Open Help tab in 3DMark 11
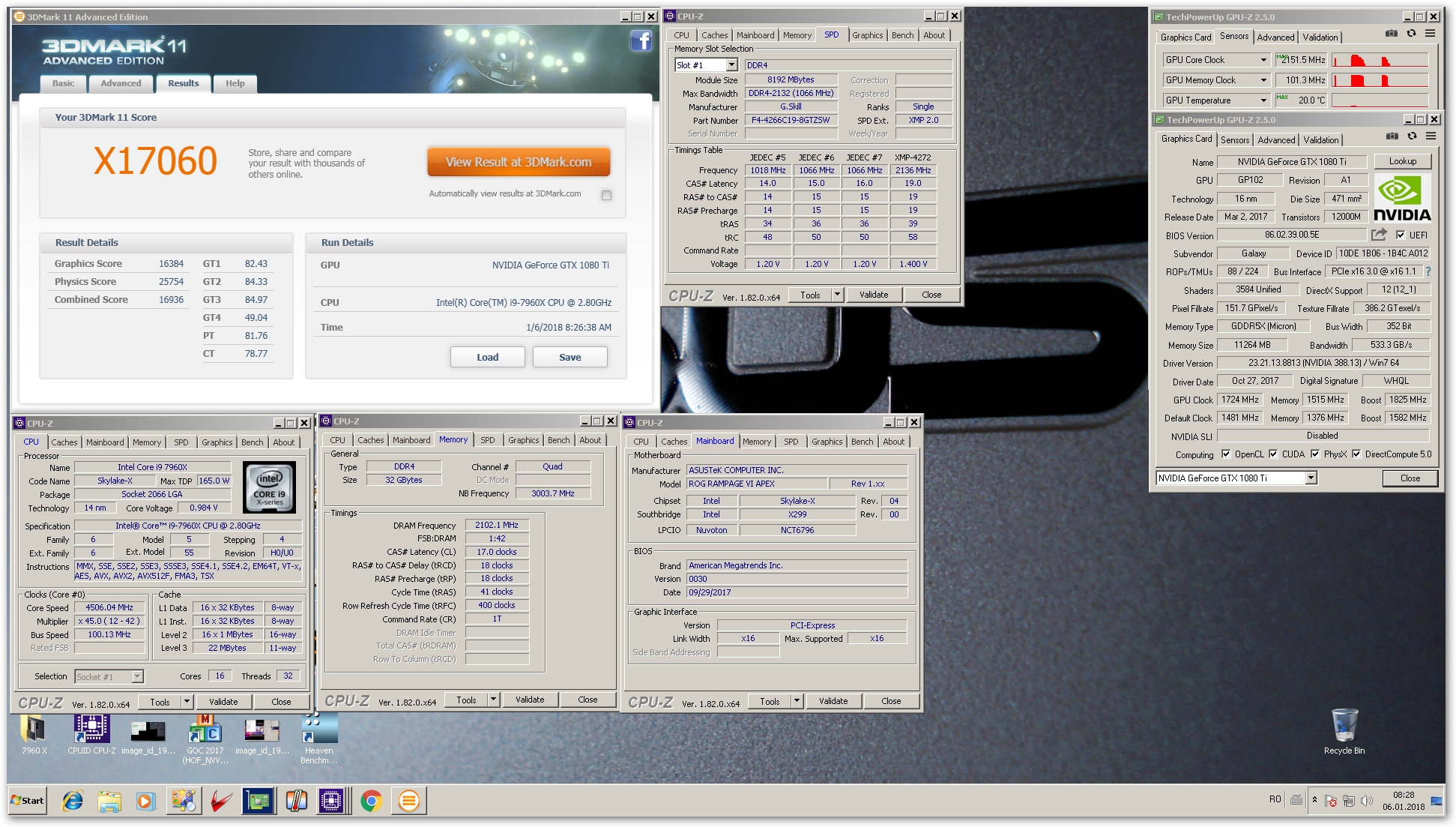This screenshot has height=827, width=1456. pos(235,83)
